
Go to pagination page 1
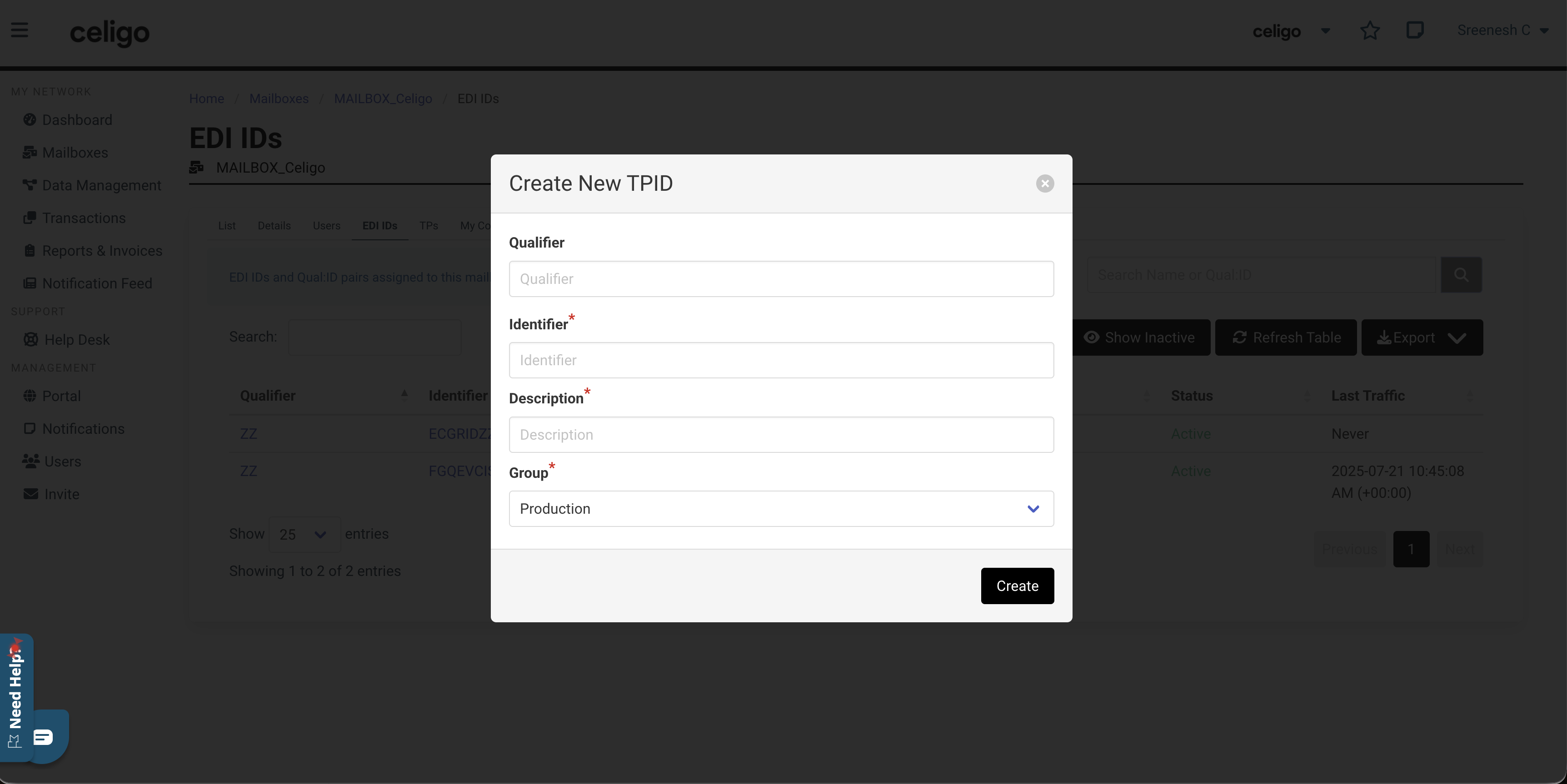pyautogui.click(x=1411, y=549)
